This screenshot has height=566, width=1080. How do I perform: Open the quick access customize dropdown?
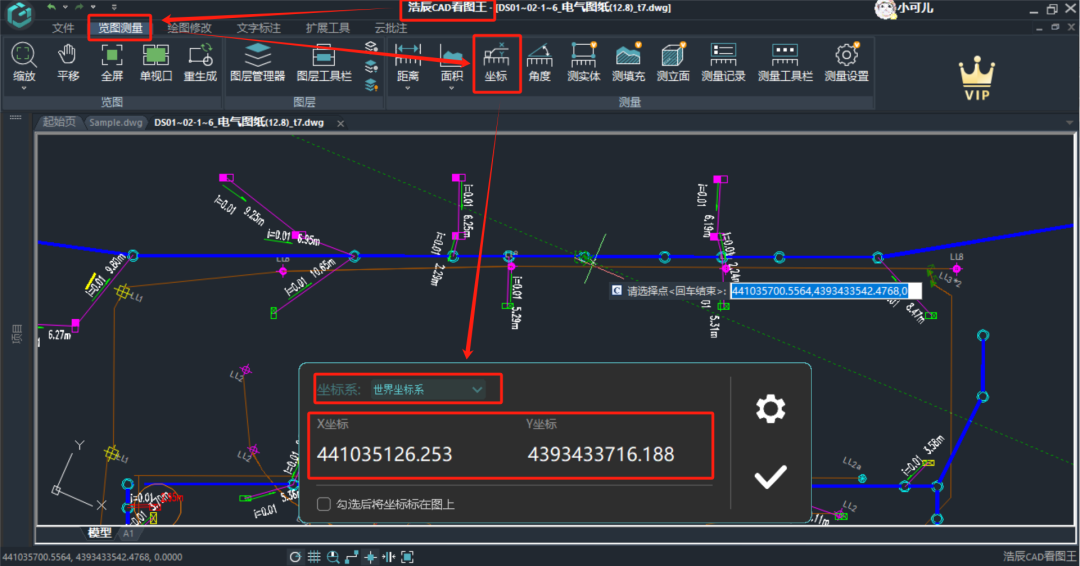(x=114, y=7)
